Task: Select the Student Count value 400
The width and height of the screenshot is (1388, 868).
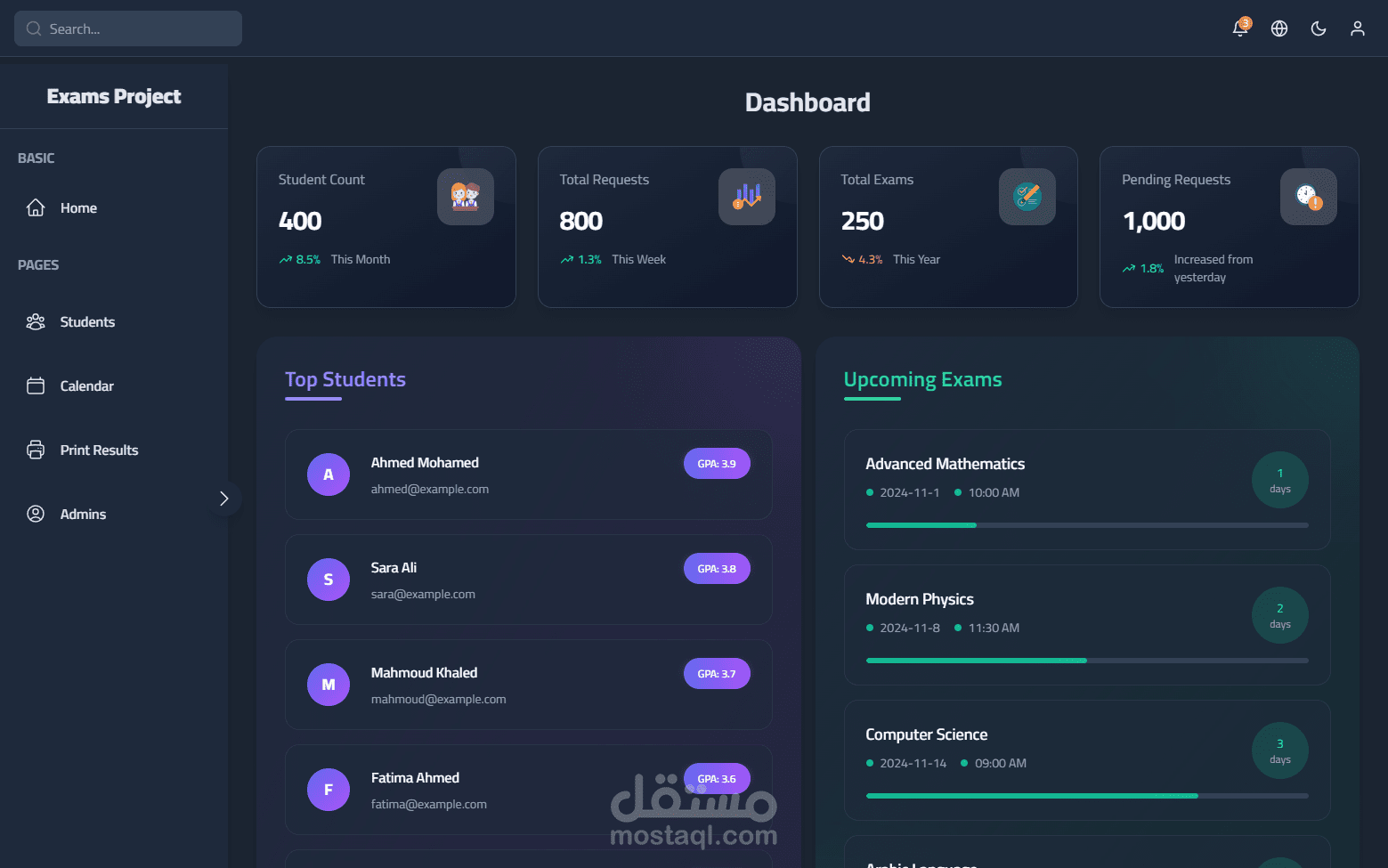Action: tap(300, 221)
